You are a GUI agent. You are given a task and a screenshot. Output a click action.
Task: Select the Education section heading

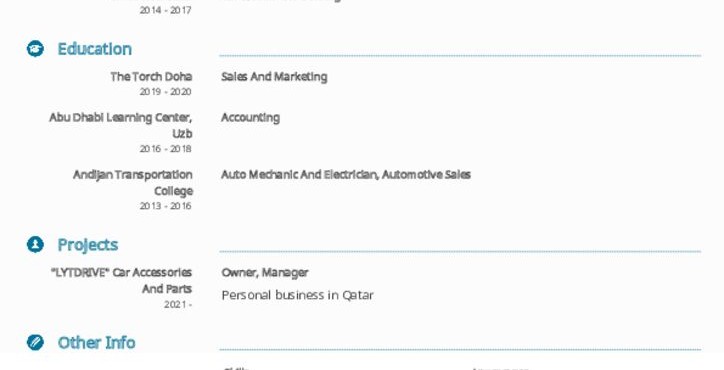pos(95,49)
